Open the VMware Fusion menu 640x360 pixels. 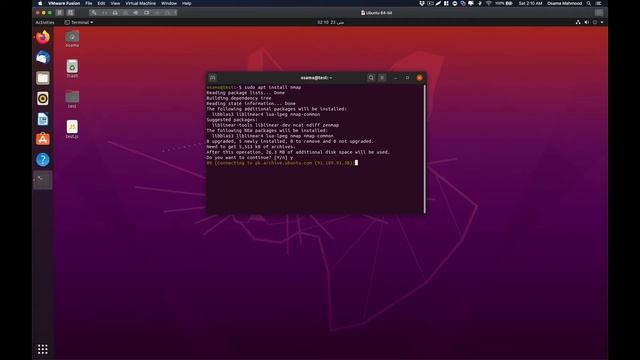point(64,3)
